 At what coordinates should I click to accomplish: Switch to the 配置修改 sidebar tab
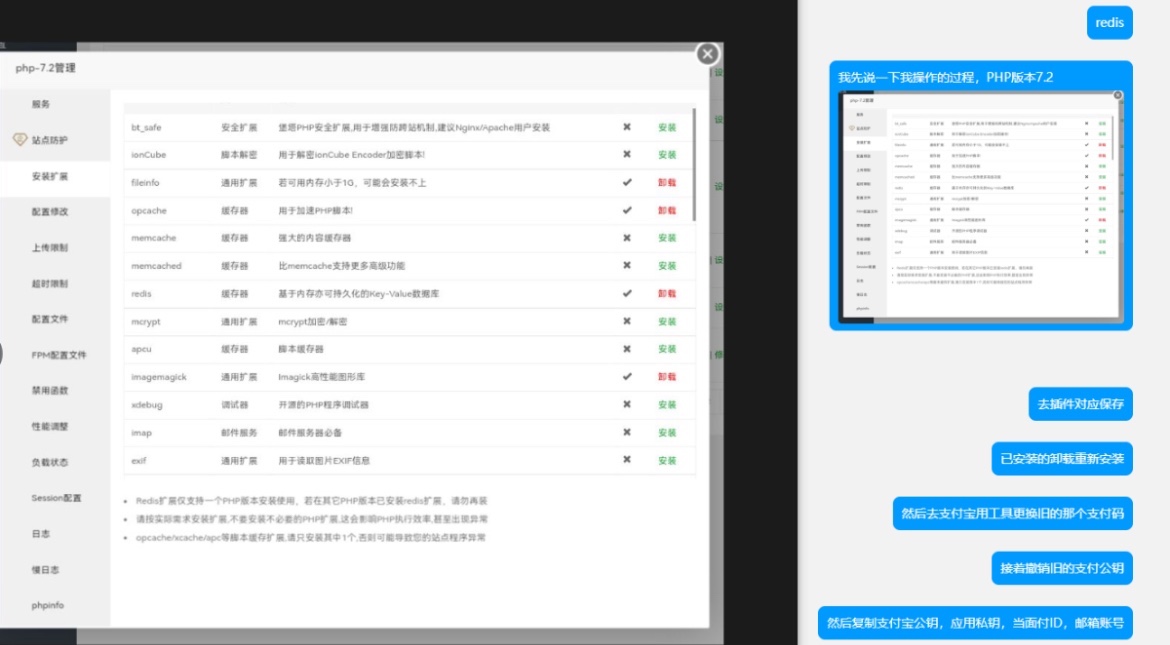(49, 212)
